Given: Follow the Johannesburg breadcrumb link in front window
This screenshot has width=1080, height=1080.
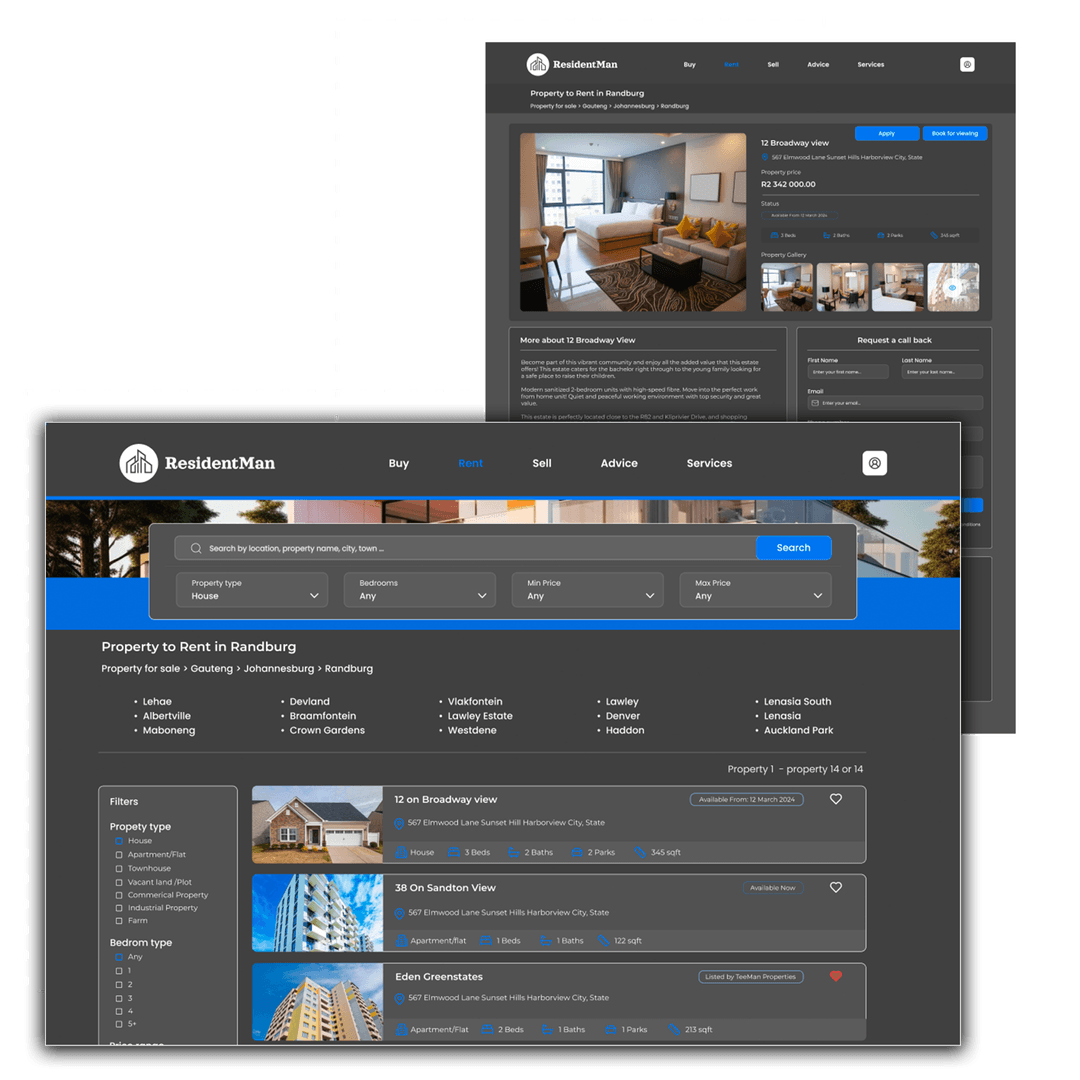Looking at the screenshot, I should pos(278,669).
